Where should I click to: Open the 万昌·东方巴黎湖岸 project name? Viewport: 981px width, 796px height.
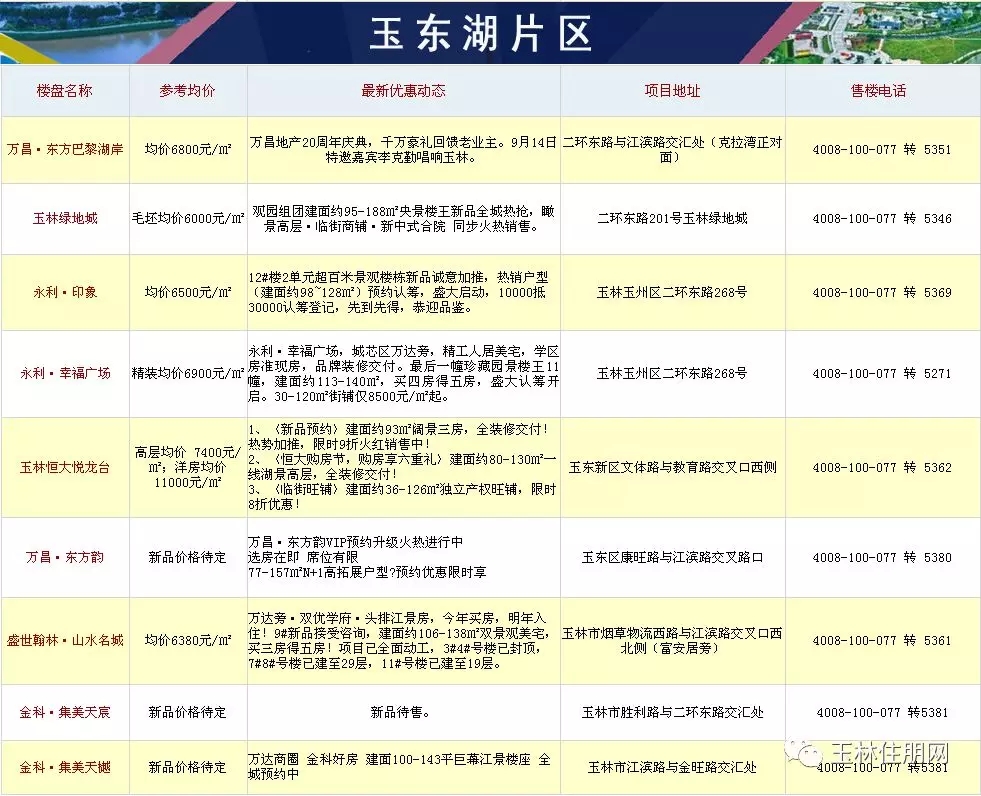tap(65, 150)
